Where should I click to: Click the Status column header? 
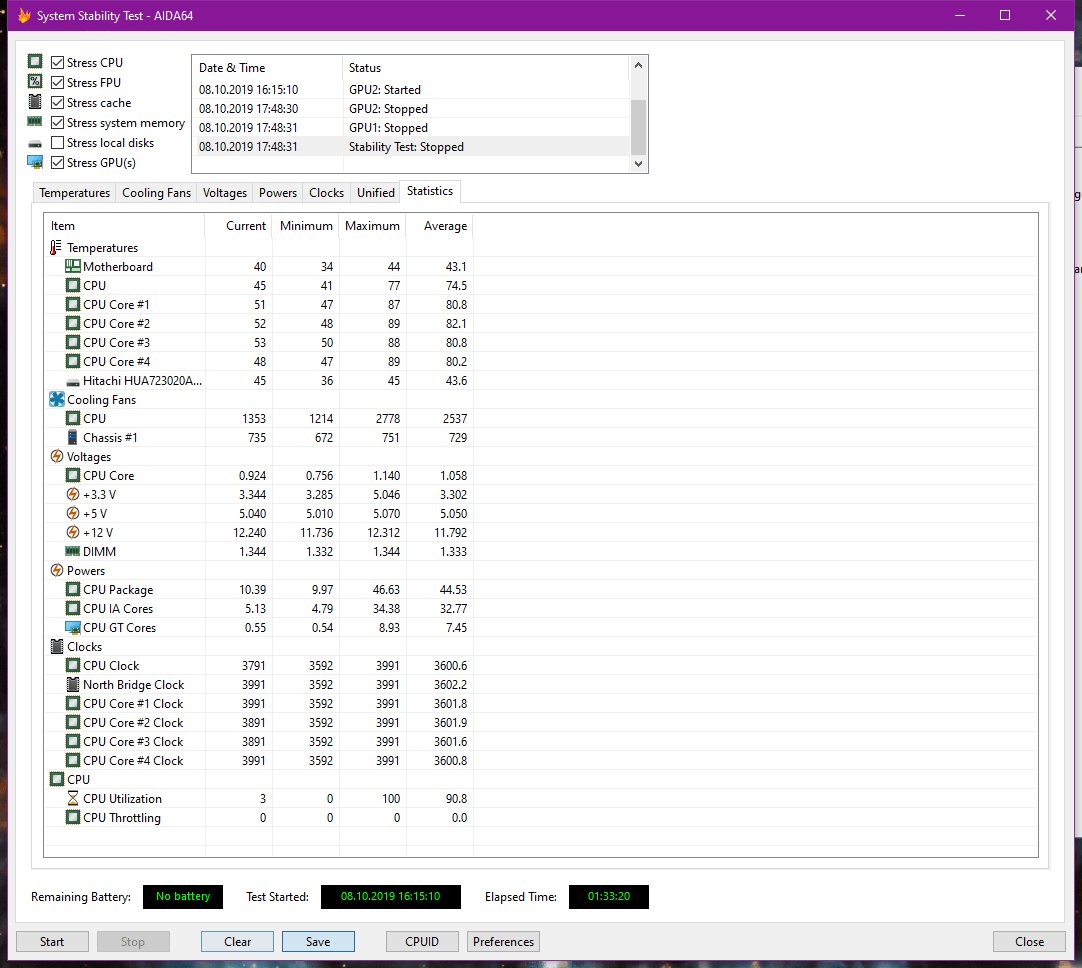pos(486,68)
